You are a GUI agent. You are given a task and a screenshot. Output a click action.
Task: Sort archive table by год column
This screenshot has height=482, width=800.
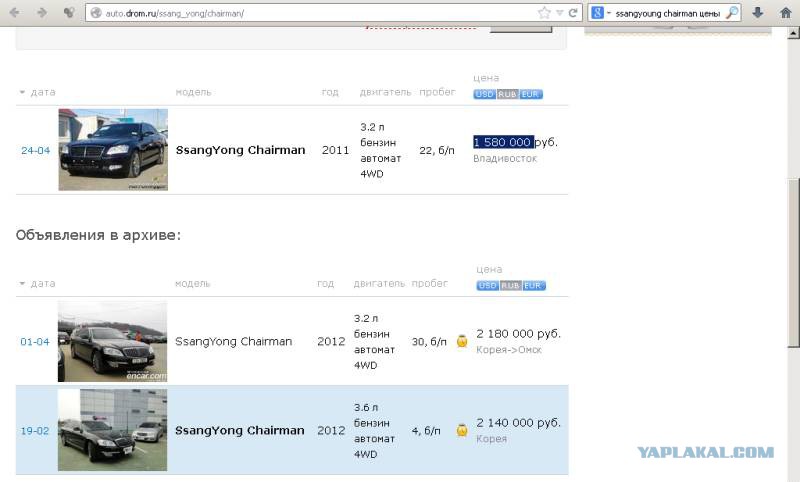pos(326,284)
